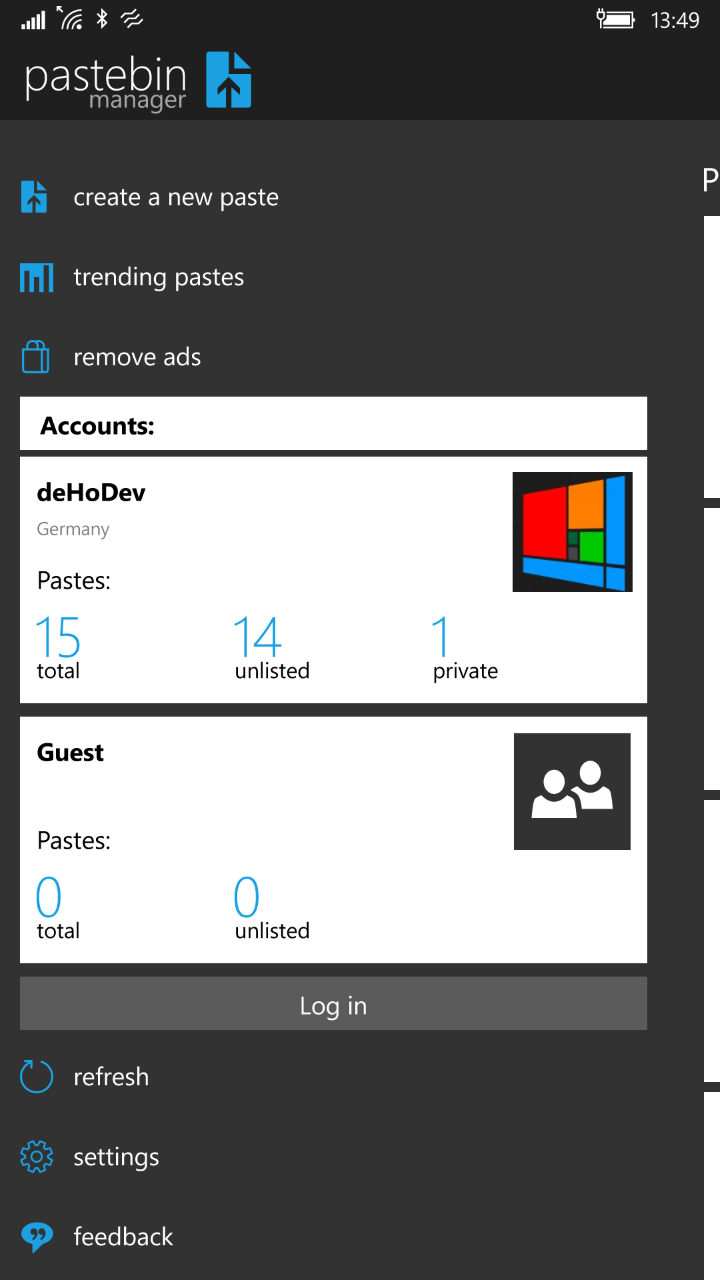Click the refresh circular arrow icon
This screenshot has width=720, height=1280.
[36, 1077]
